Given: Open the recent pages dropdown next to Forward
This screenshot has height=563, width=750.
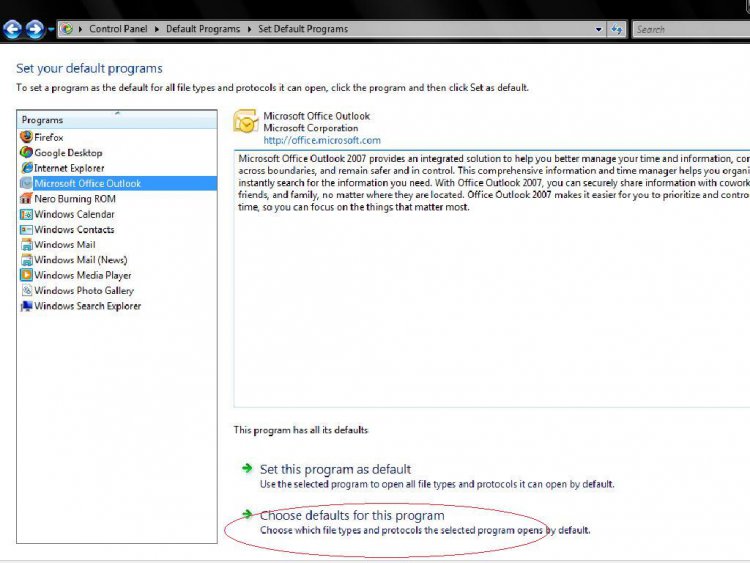Looking at the screenshot, I should click(50, 30).
